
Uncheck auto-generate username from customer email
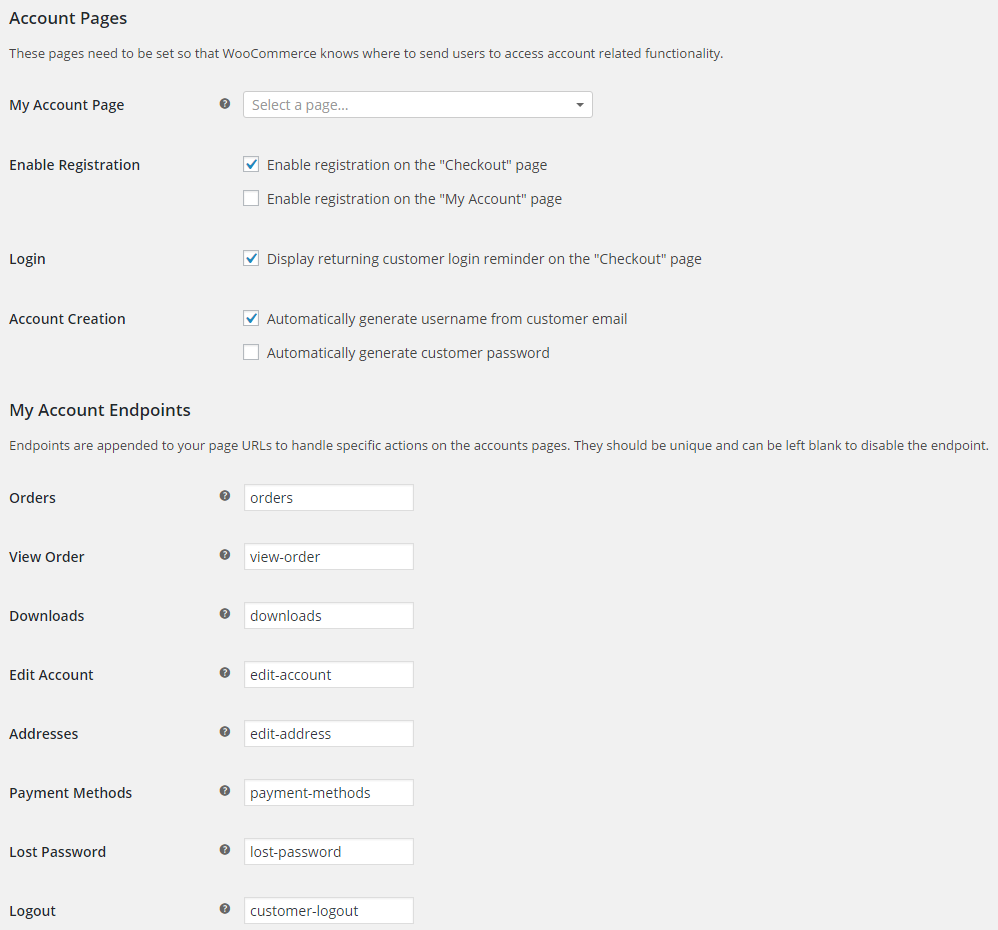pos(251,318)
